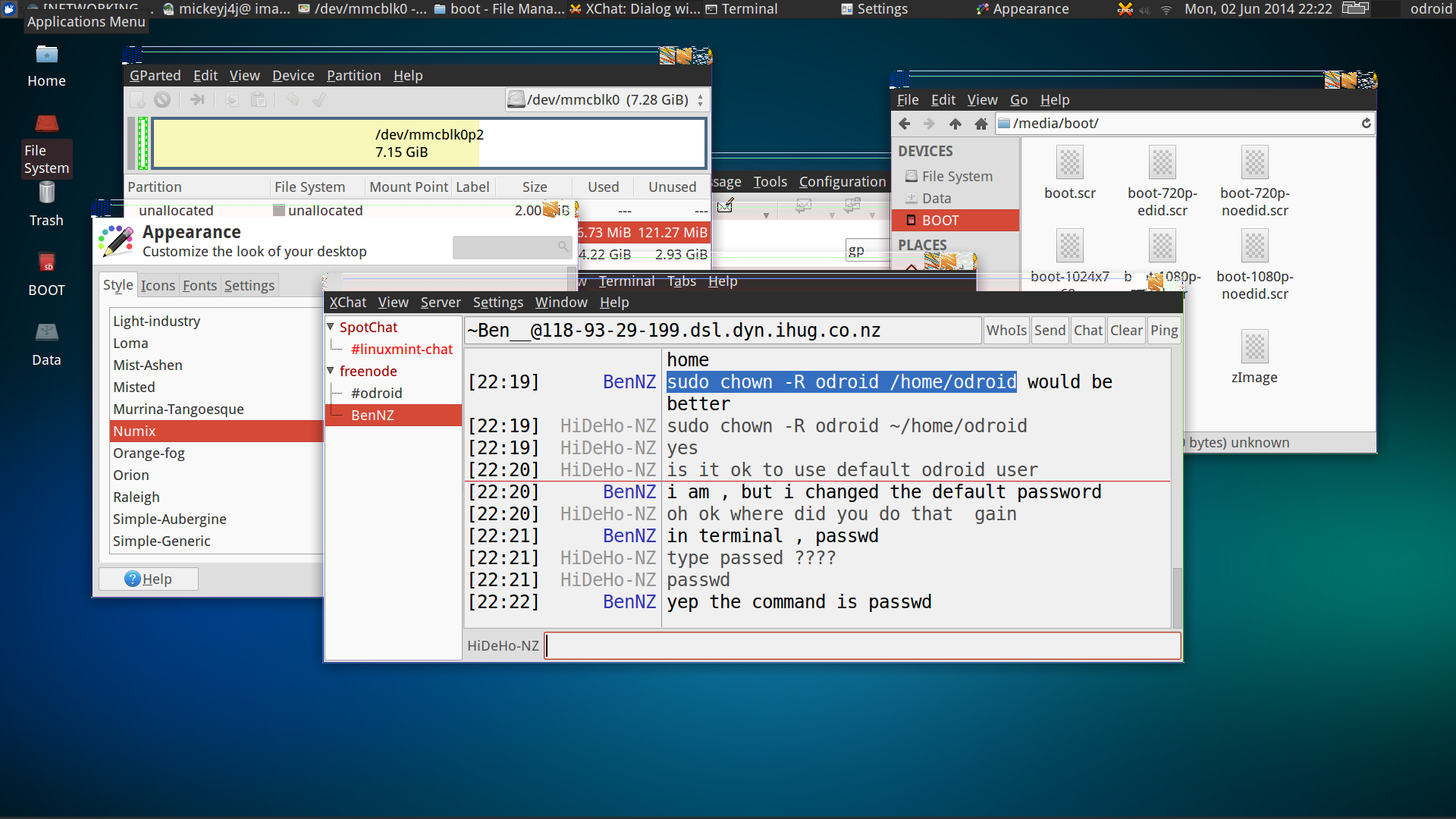Collapse the SpotChat server tree
The width and height of the screenshot is (1456, 819).
pyautogui.click(x=331, y=327)
